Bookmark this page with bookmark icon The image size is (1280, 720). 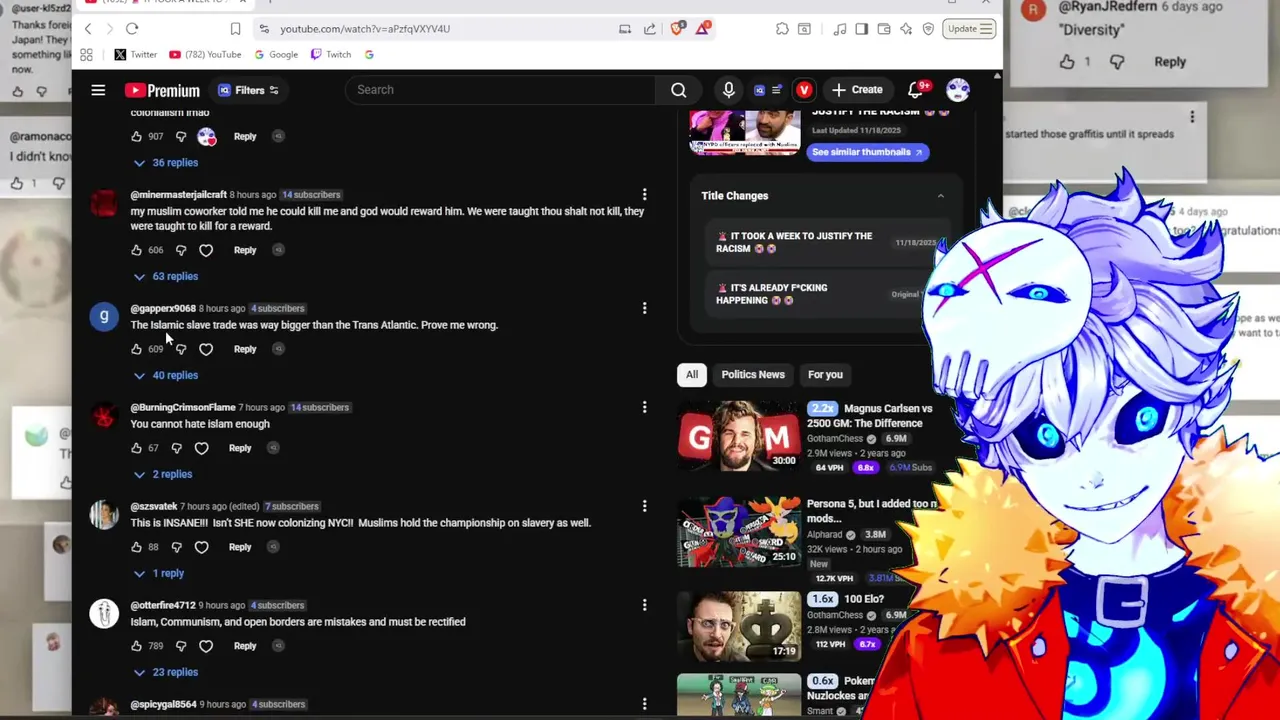tap(235, 29)
